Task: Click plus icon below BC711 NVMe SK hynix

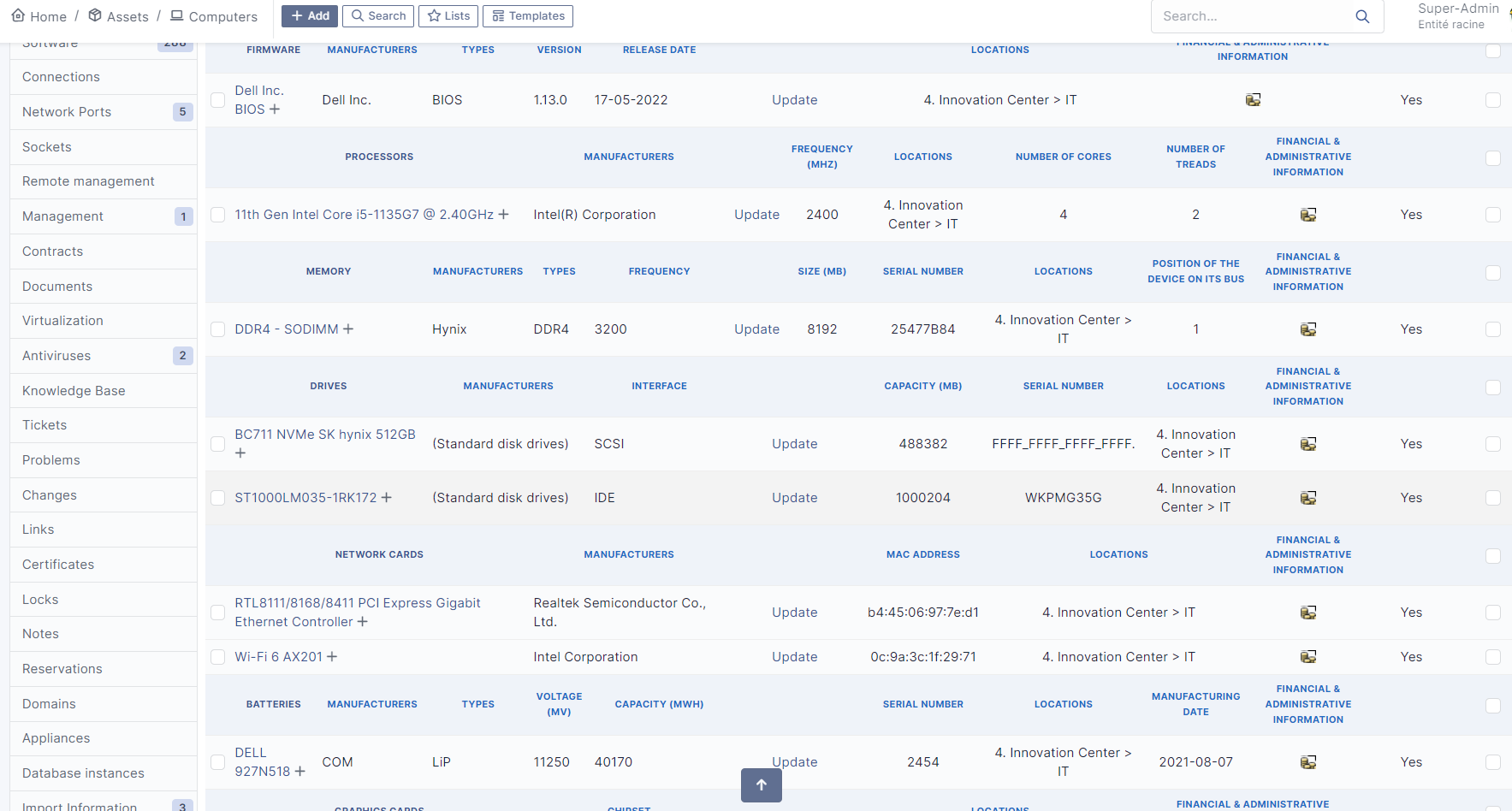Action: point(240,453)
